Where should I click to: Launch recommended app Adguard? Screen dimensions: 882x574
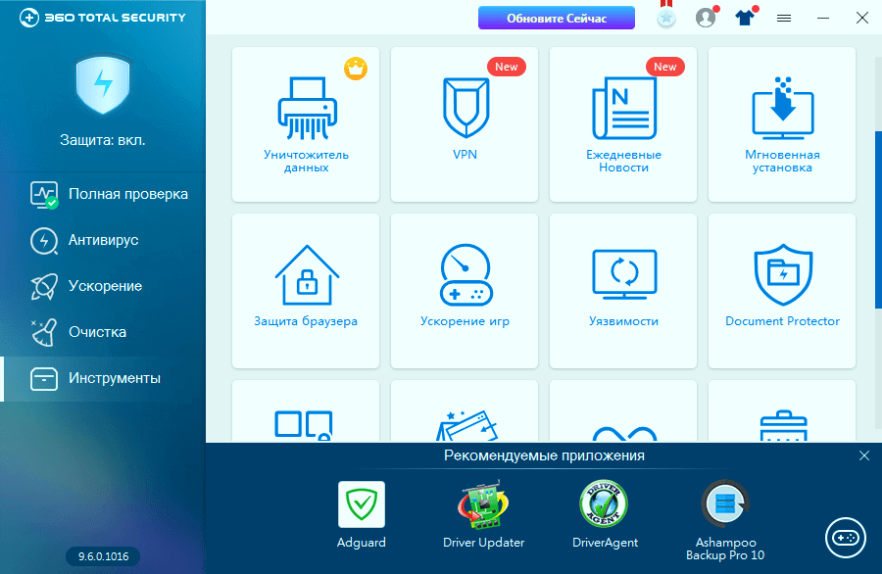coord(361,515)
